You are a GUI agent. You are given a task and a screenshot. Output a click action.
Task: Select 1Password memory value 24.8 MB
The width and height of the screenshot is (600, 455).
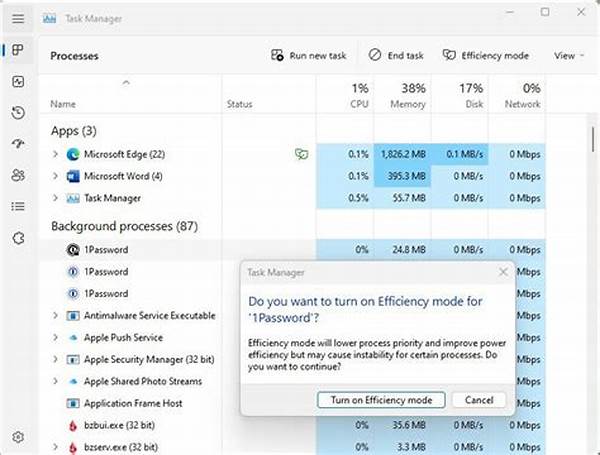(409, 250)
